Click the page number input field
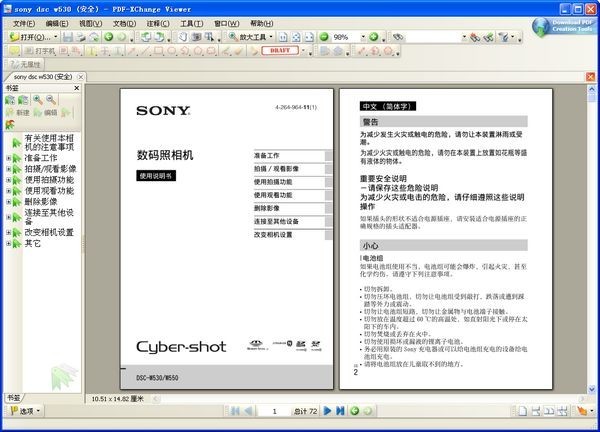600x432 pixels. coord(274,411)
